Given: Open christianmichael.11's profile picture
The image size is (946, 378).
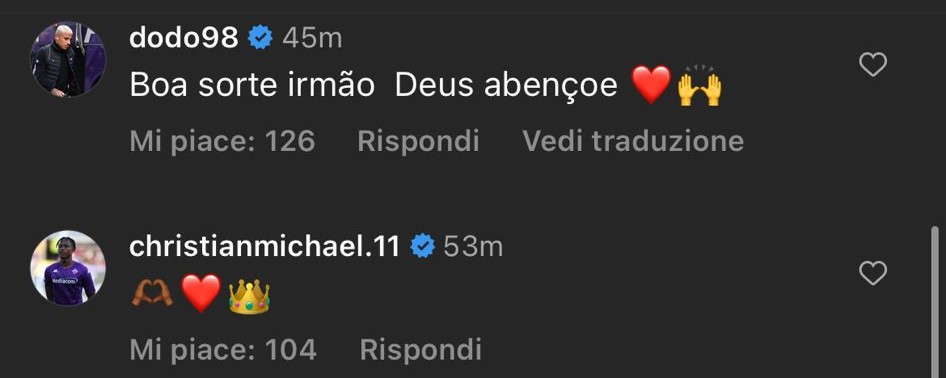Looking at the screenshot, I should click(x=68, y=268).
